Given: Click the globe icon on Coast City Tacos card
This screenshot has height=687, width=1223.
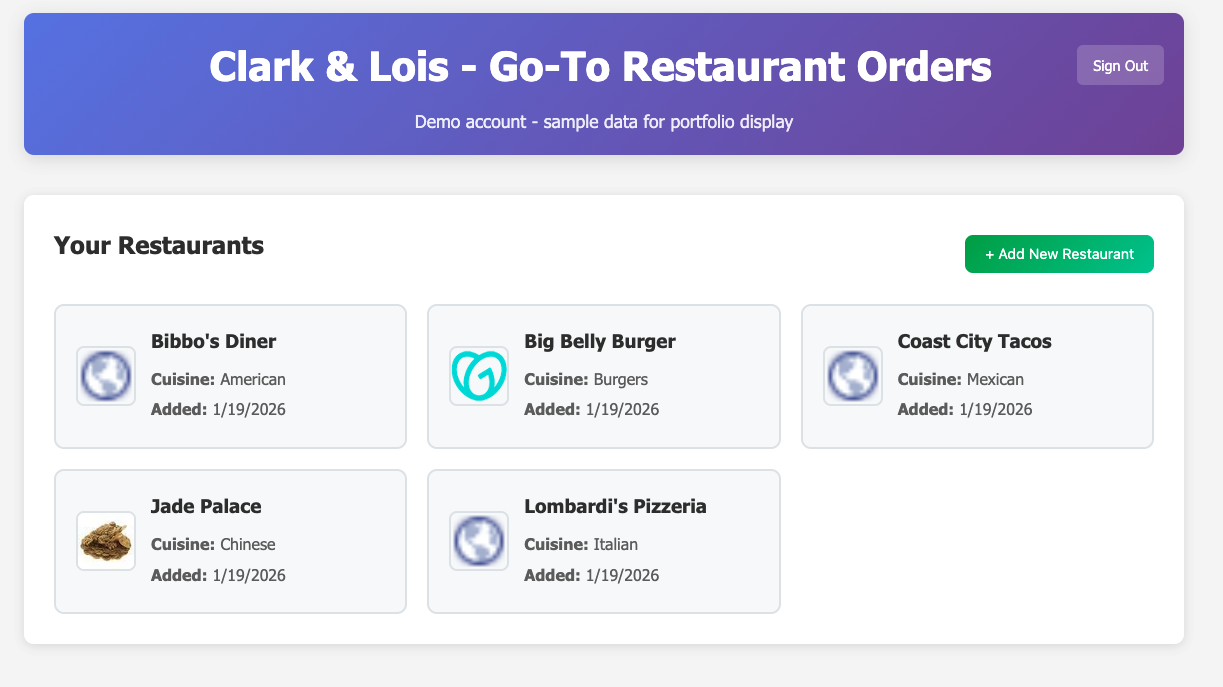Looking at the screenshot, I should 852,376.
